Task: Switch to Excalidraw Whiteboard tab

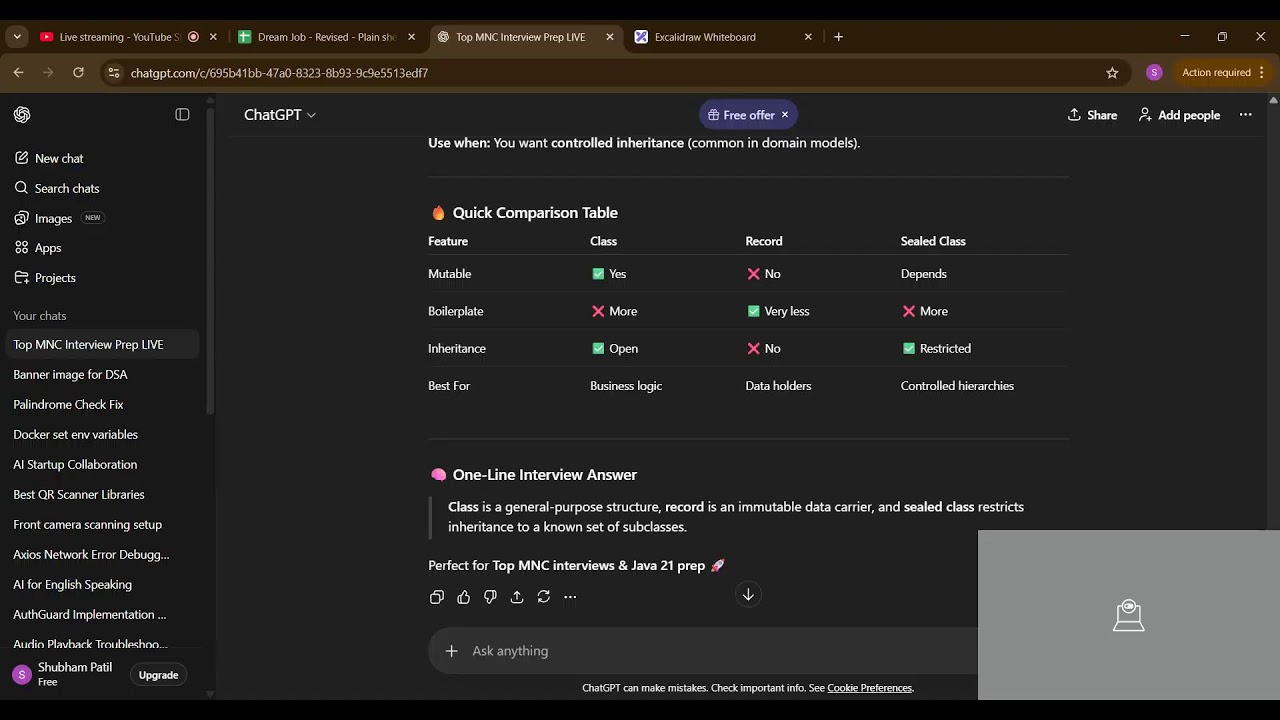Action: (x=705, y=37)
